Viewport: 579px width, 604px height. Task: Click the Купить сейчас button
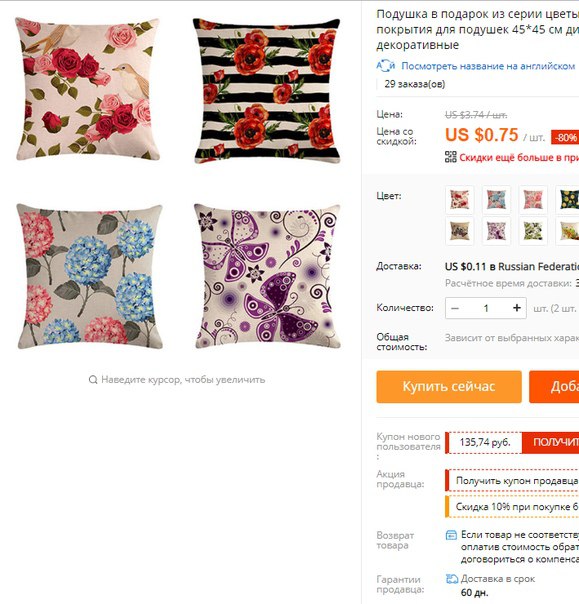pyautogui.click(x=449, y=387)
